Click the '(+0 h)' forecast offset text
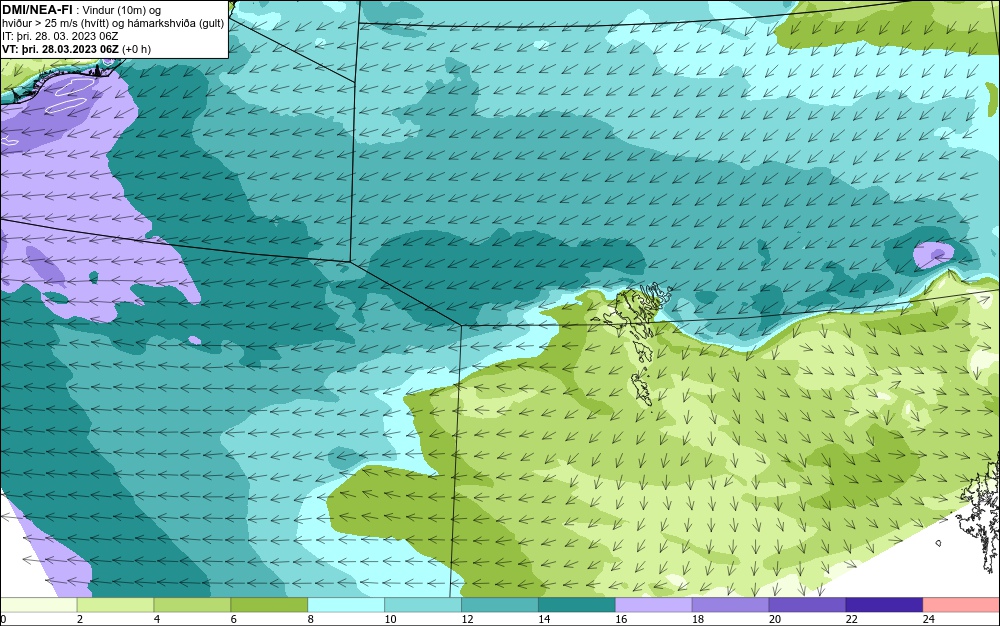This screenshot has width=1000, height=626. [136, 49]
